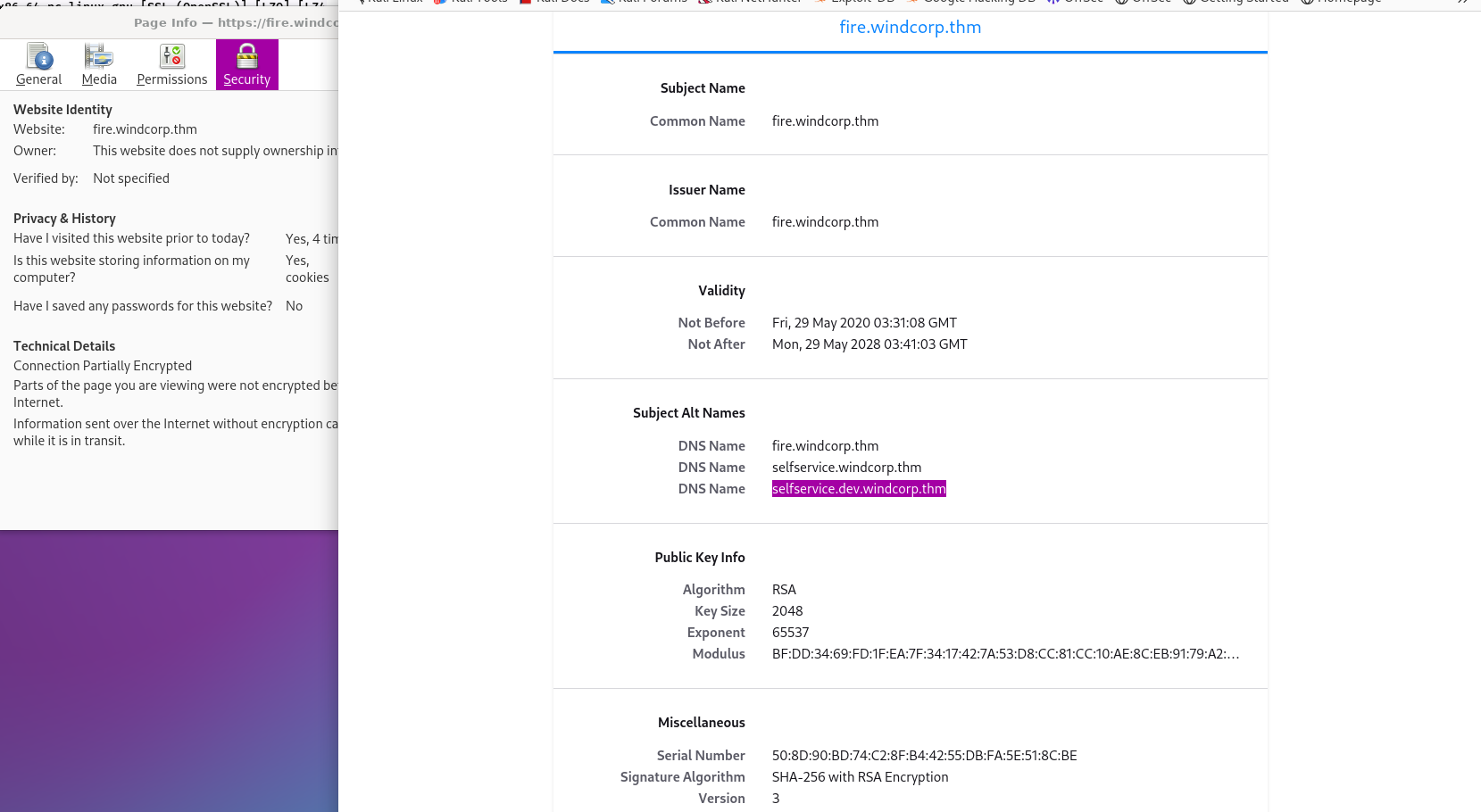Image resolution: width=1481 pixels, height=812 pixels.
Task: Click the Exponent value 65537
Action: (x=790, y=633)
